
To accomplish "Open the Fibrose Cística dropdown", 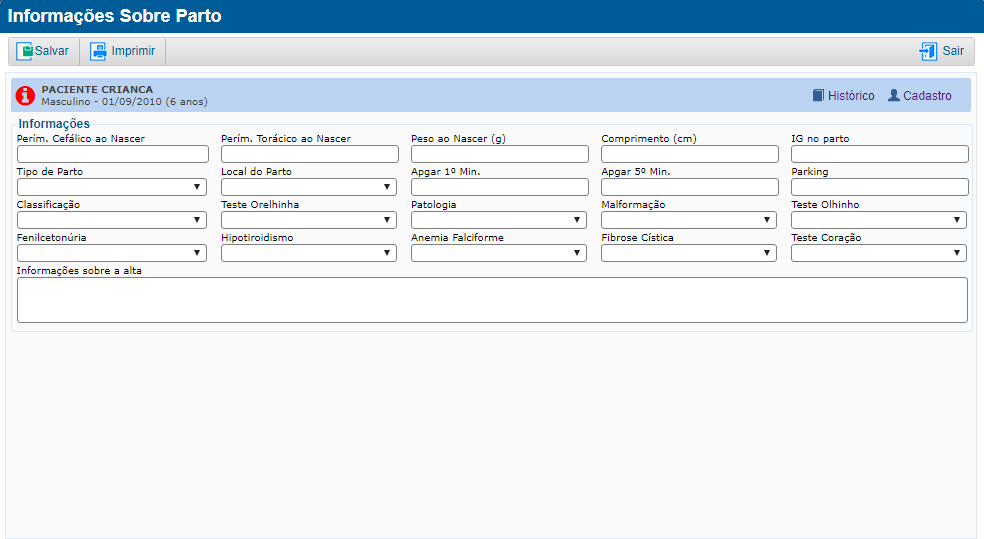I will [689, 253].
